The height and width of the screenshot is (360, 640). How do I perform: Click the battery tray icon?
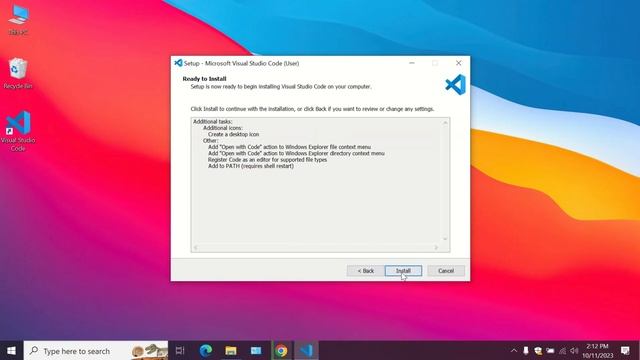550,351
